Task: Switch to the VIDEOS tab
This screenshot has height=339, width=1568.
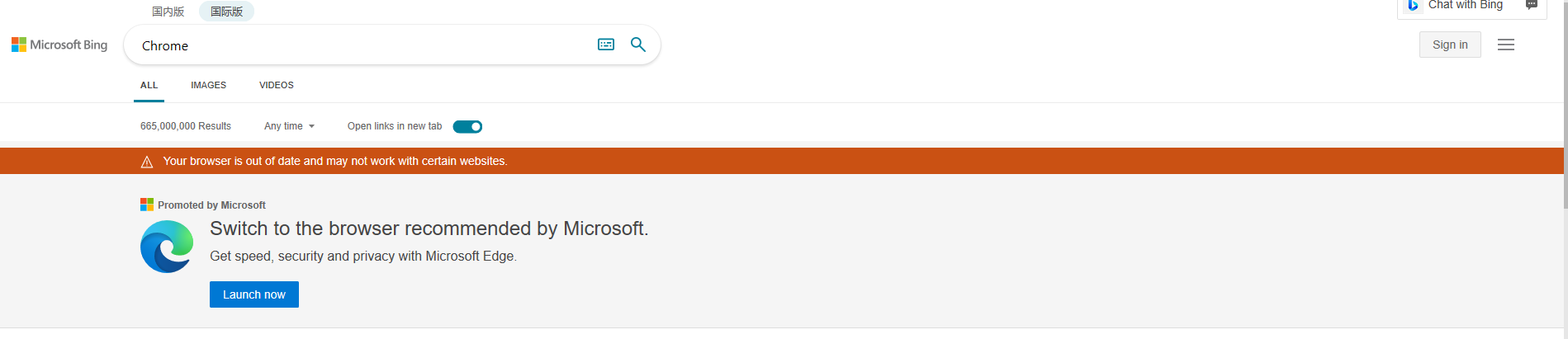Action: 276,85
